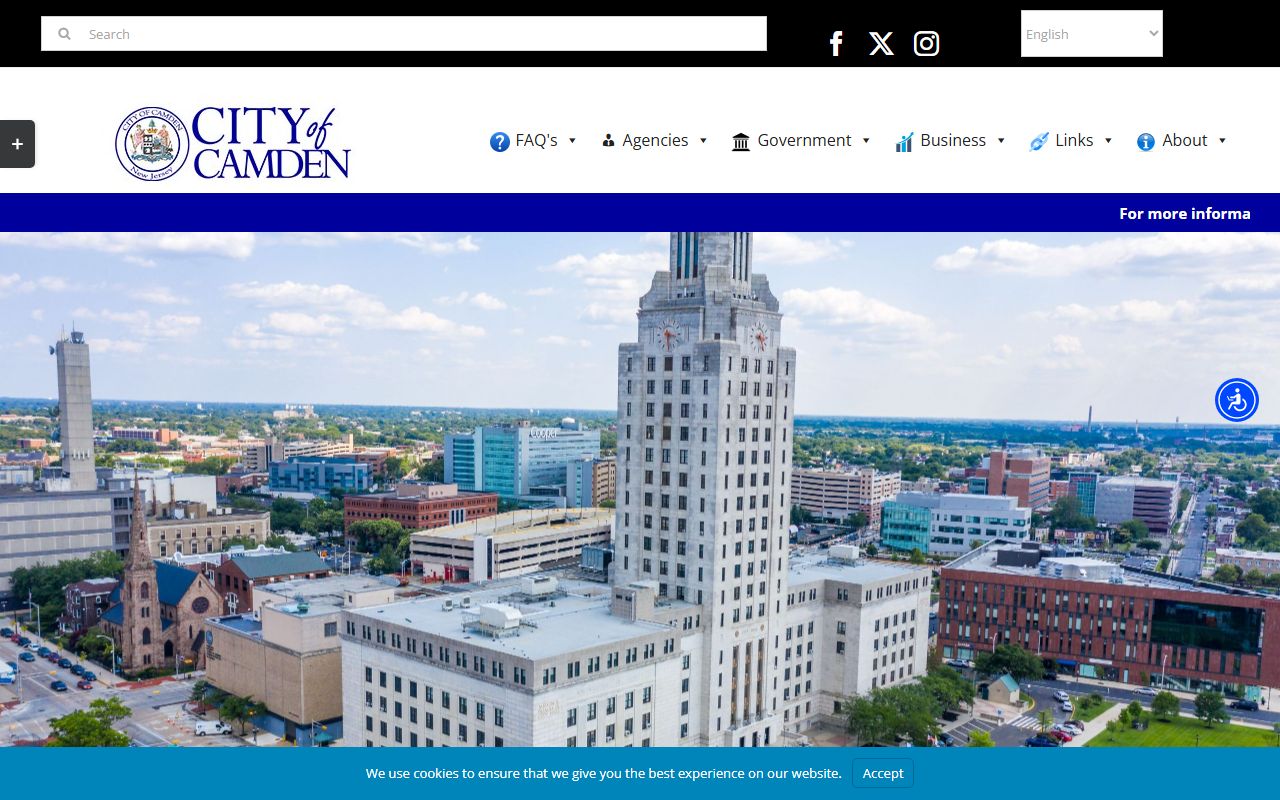This screenshot has width=1280, height=800.
Task: Open the Government menu item
Action: point(804,141)
